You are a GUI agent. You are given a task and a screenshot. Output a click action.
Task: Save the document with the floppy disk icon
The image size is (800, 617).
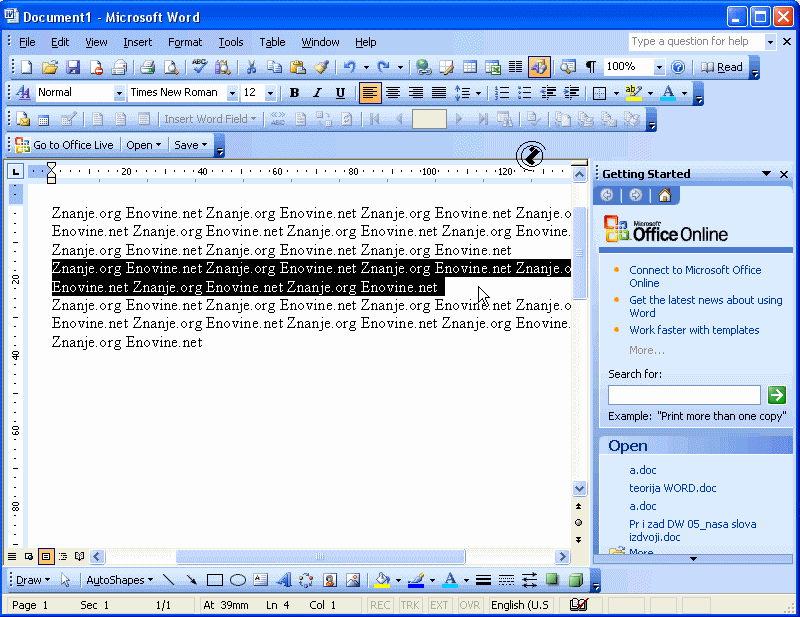73,67
